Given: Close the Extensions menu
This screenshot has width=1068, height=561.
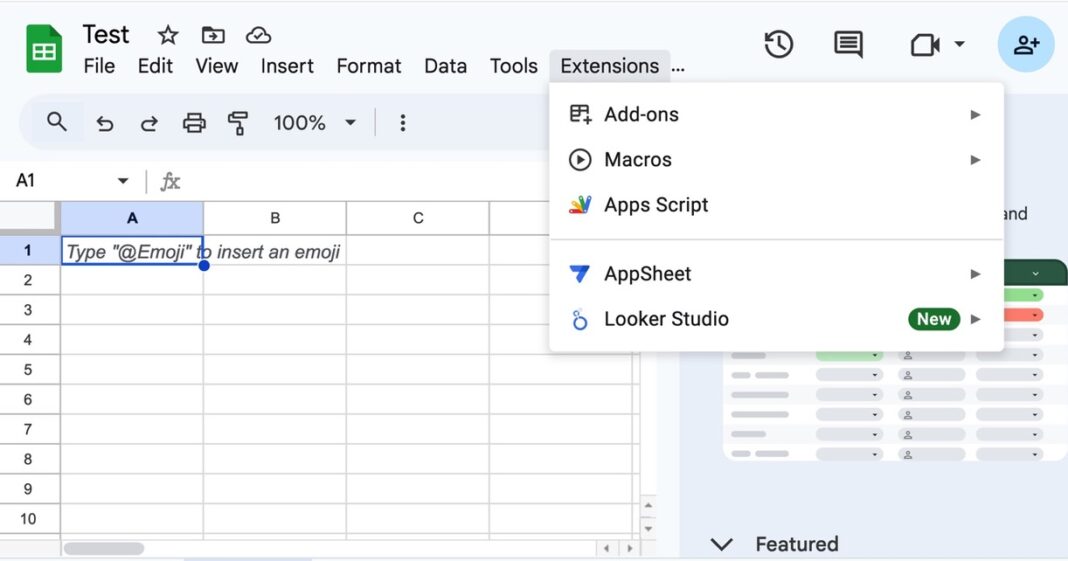Looking at the screenshot, I should [610, 66].
